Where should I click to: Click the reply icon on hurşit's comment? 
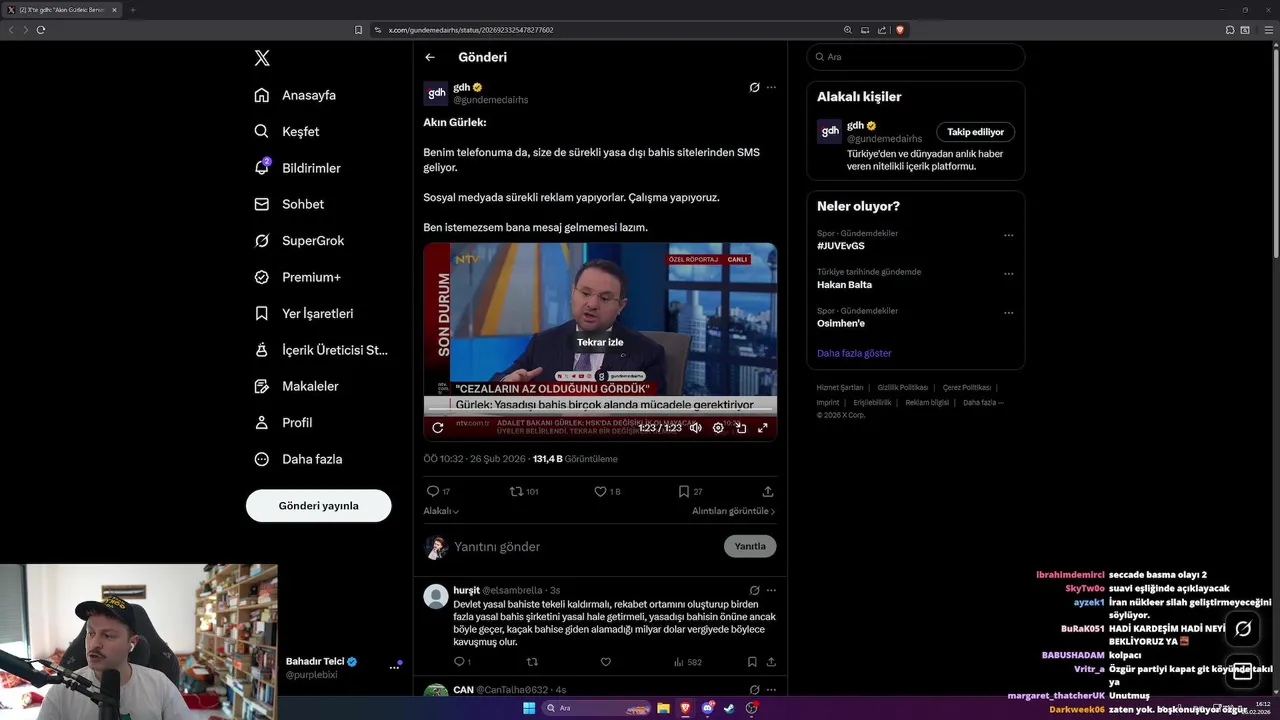coord(459,662)
